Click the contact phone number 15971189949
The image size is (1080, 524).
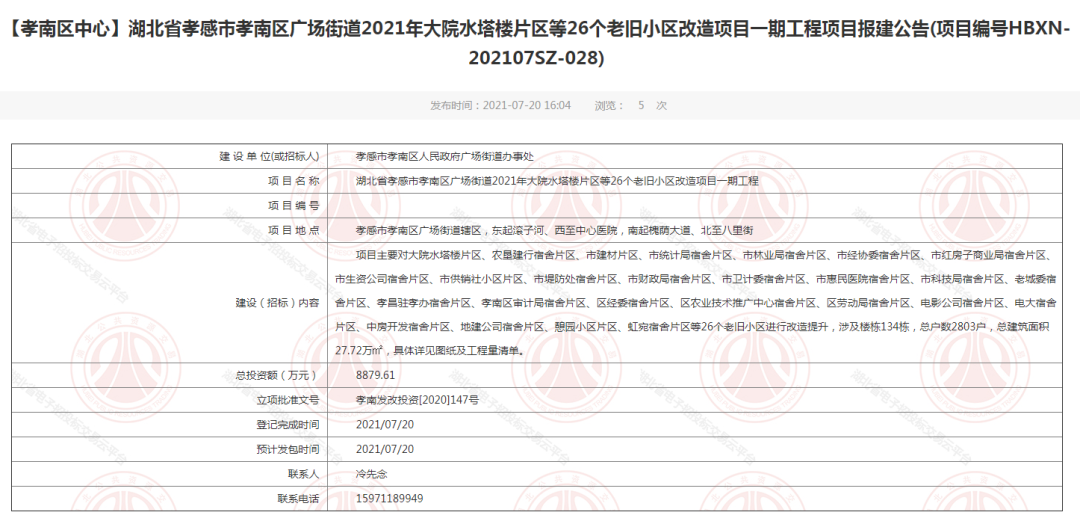(389, 498)
